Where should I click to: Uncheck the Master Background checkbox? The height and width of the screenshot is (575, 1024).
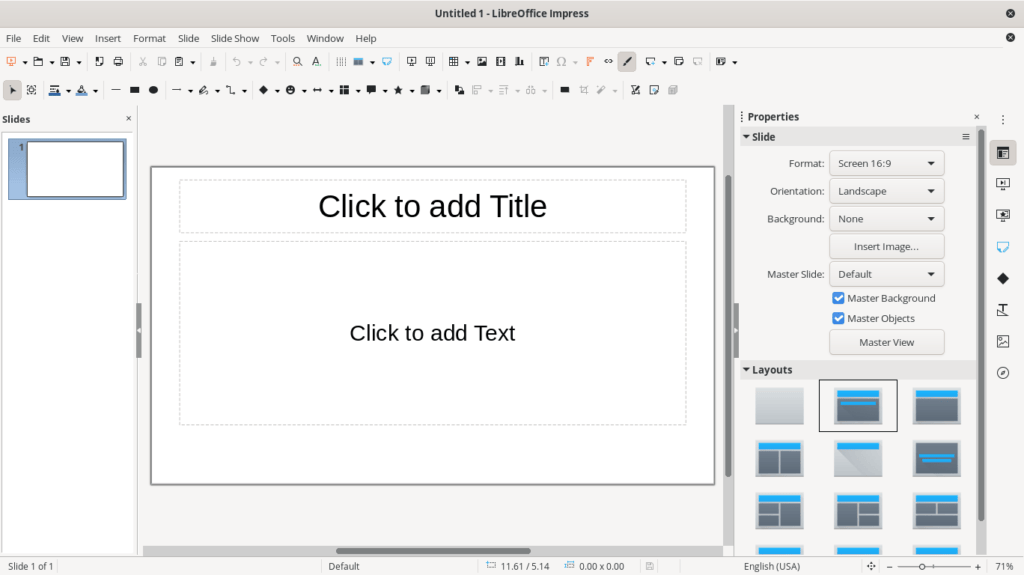[838, 298]
